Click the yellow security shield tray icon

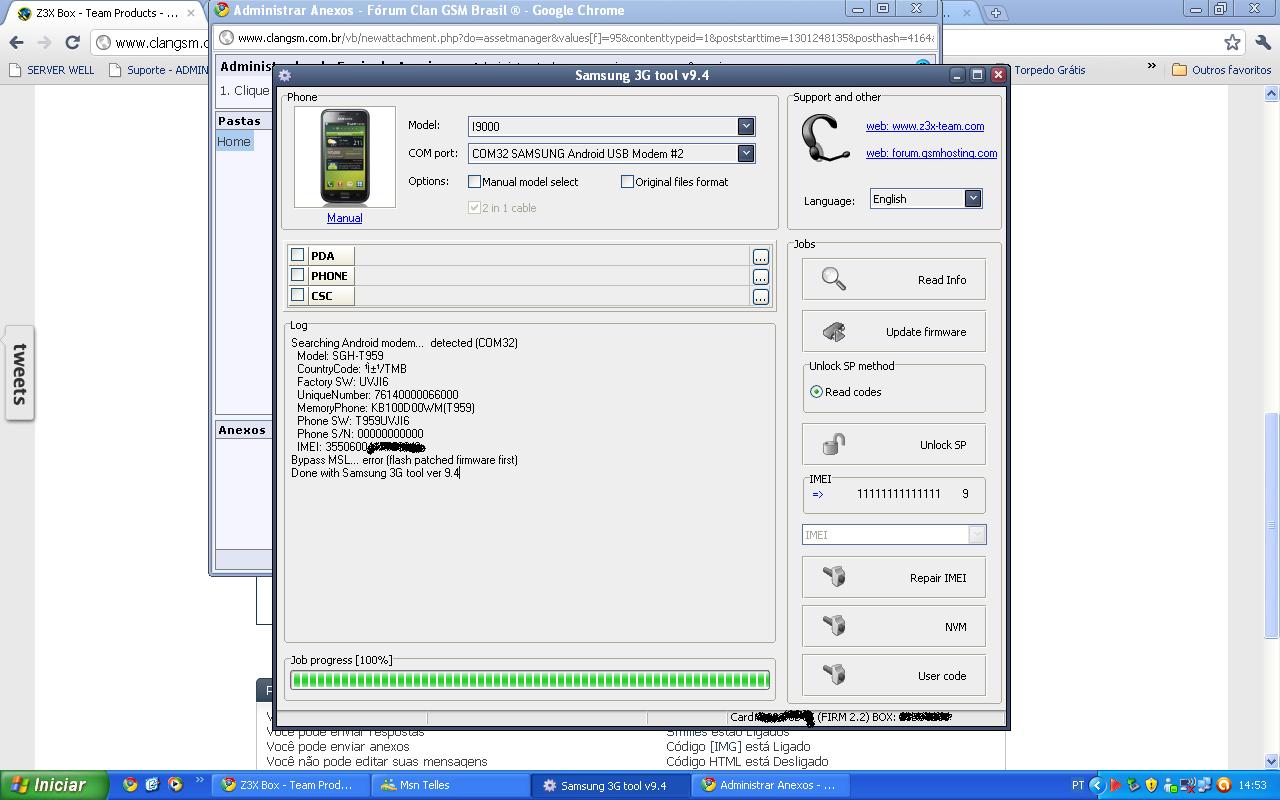[x=1151, y=785]
